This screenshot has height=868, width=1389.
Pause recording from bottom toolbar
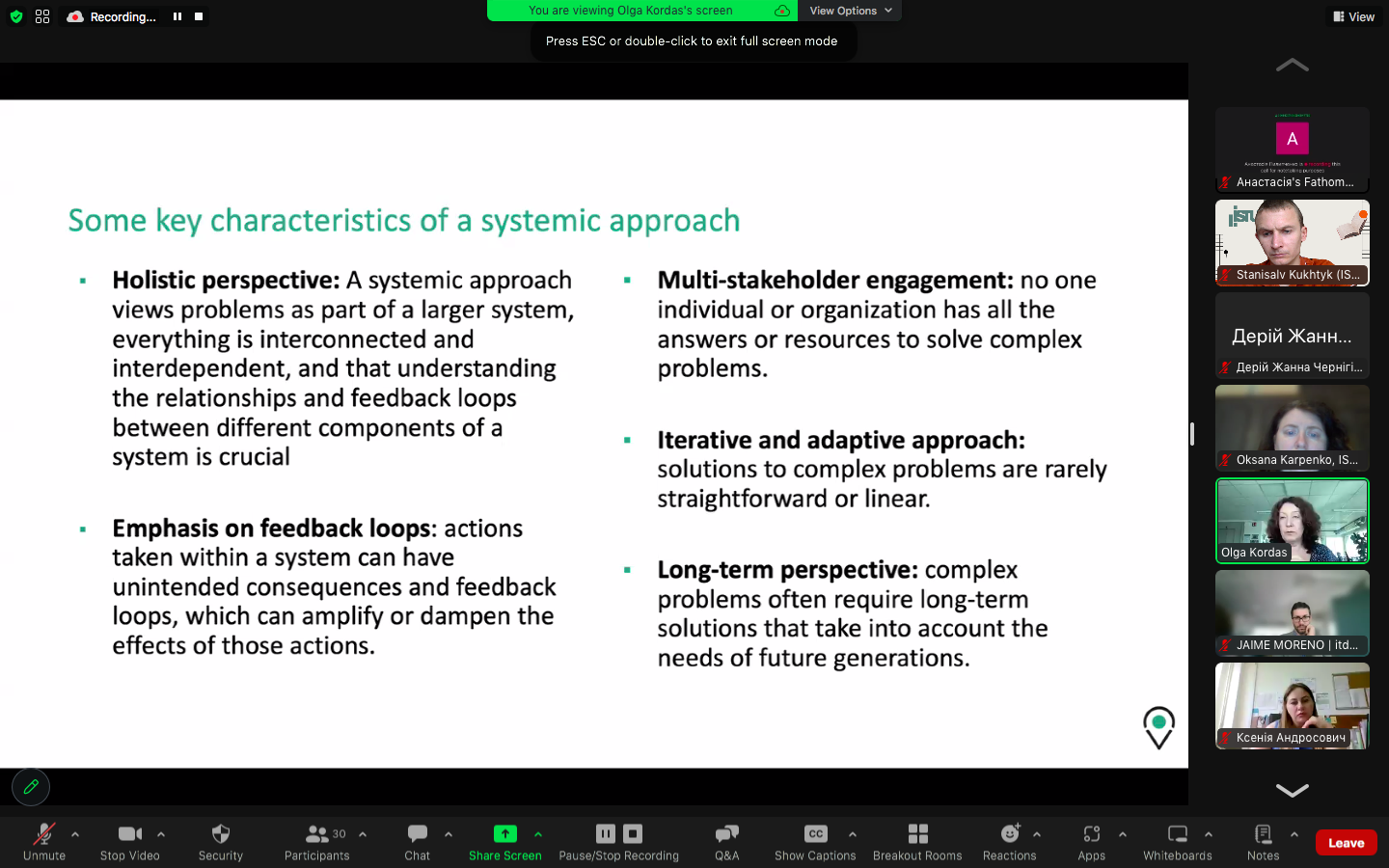[x=606, y=833]
